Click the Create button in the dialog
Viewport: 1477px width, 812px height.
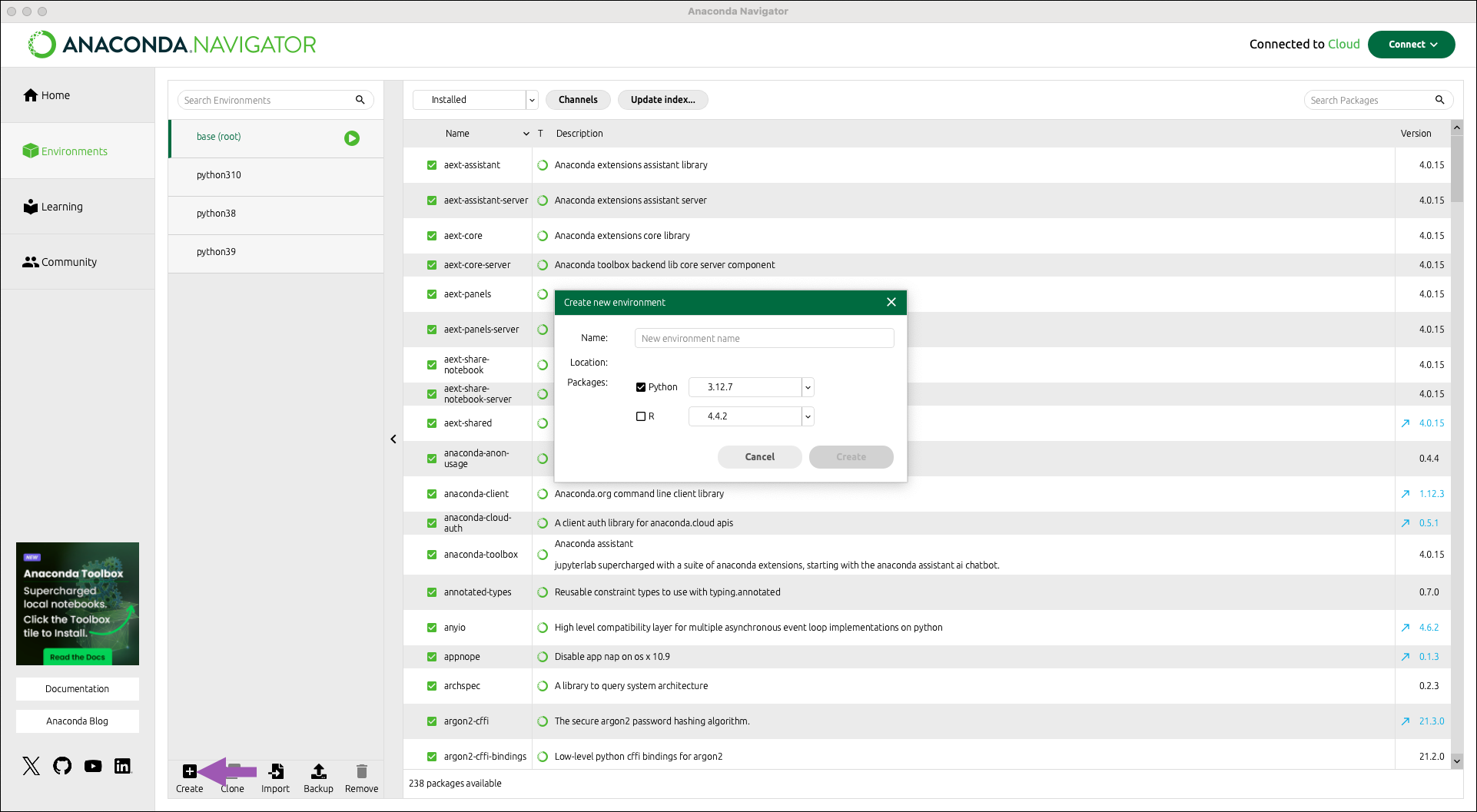[x=851, y=457]
